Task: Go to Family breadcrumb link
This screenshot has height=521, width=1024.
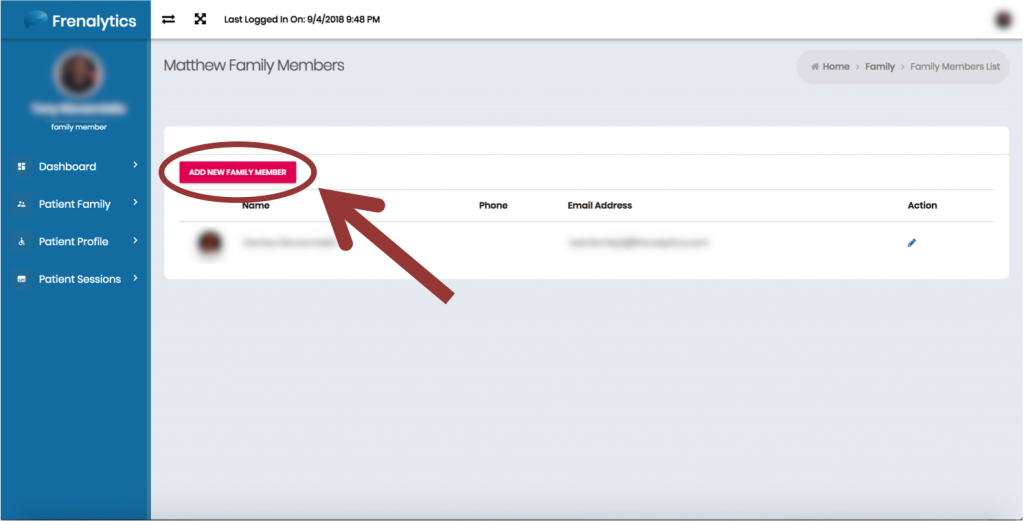Action: point(880,67)
